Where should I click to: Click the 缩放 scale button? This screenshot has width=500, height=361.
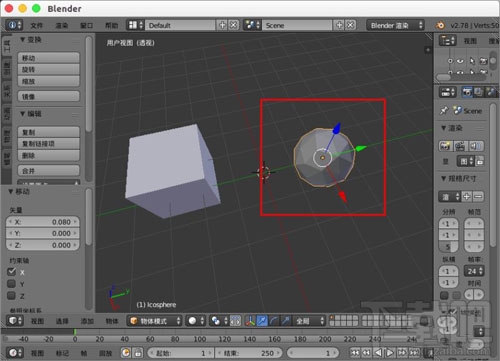[x=49, y=81]
